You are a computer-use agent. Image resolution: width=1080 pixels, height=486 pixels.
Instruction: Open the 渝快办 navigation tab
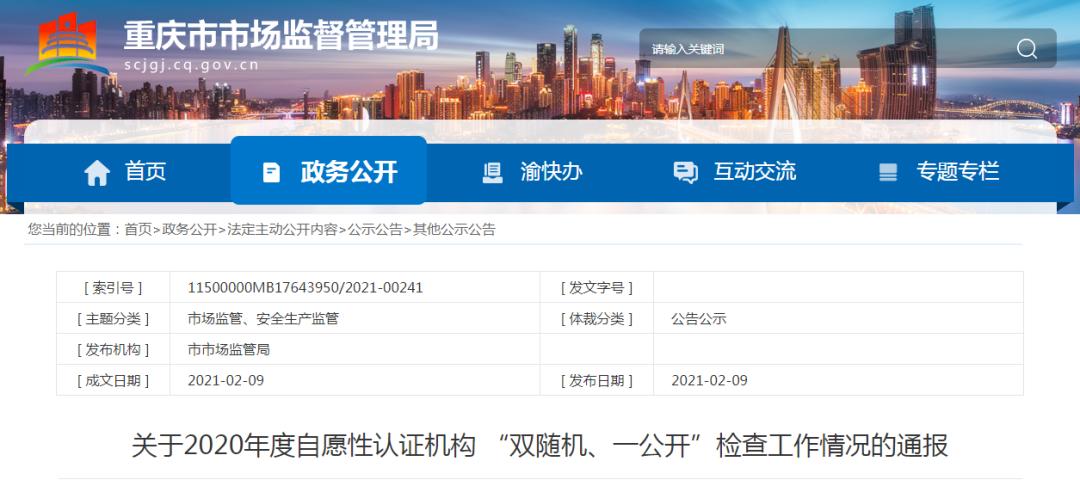coord(532,172)
